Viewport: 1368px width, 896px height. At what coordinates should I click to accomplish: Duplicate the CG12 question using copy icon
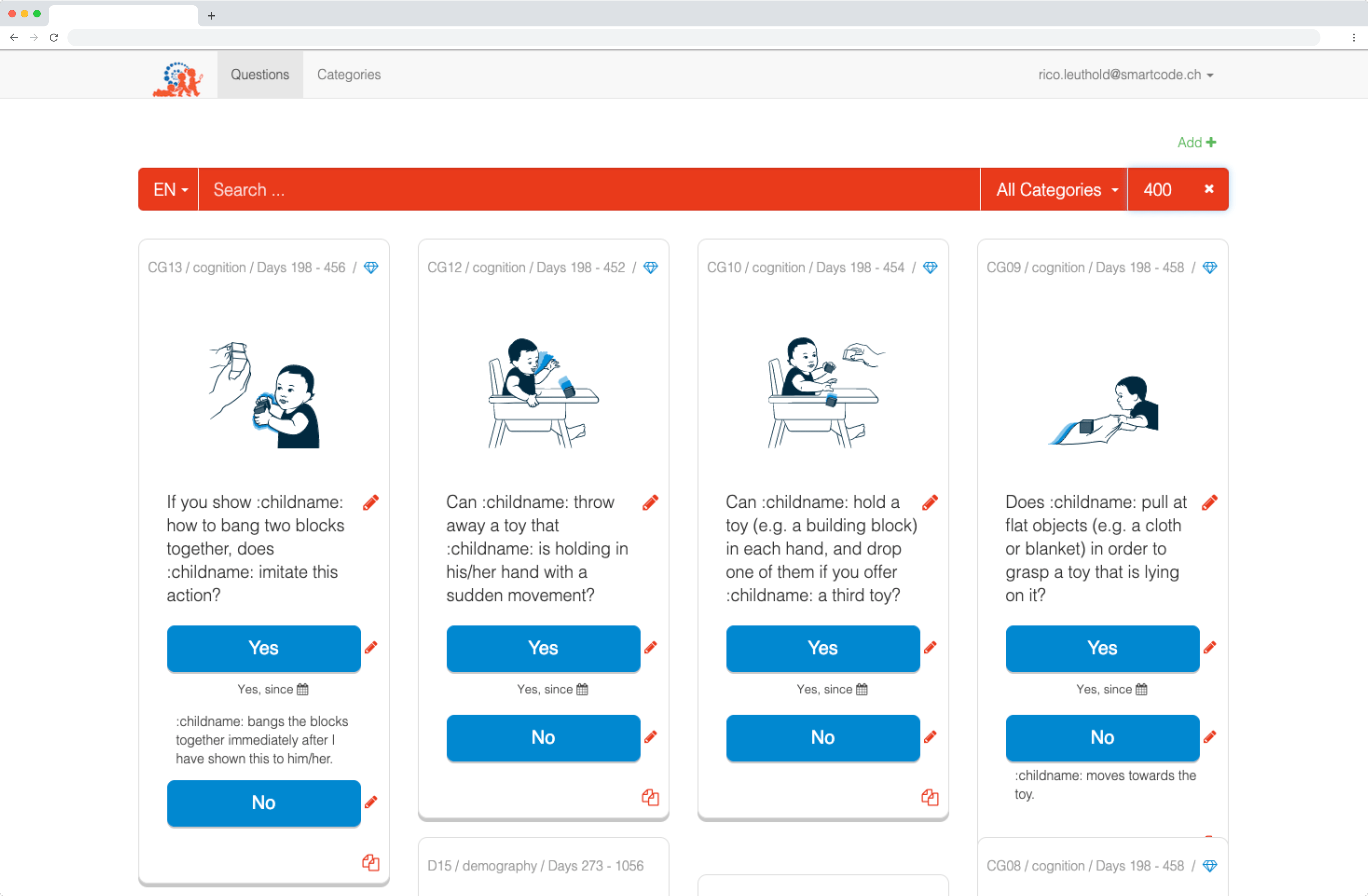[650, 797]
